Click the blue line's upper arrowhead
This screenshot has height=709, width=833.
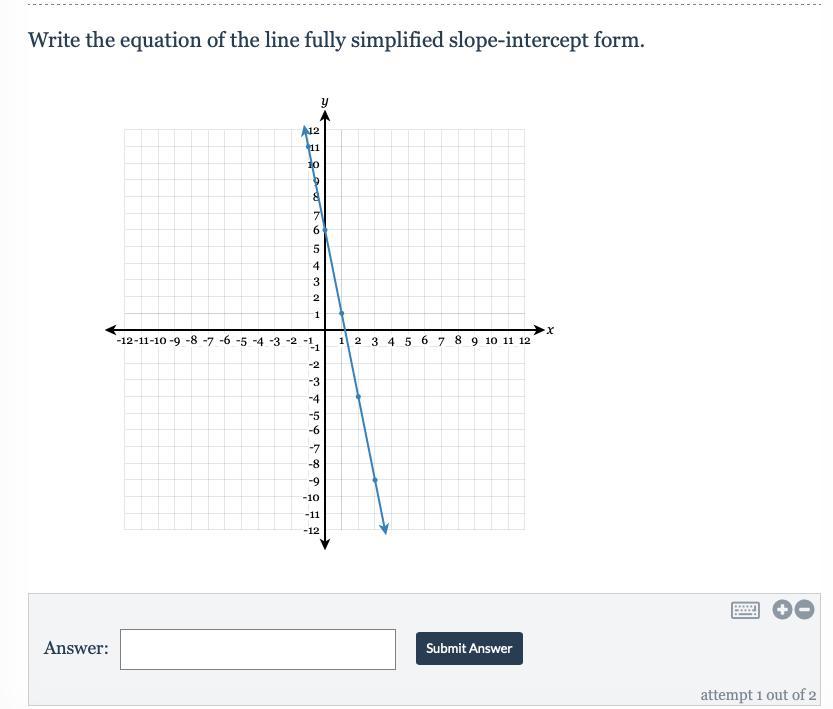tap(305, 131)
